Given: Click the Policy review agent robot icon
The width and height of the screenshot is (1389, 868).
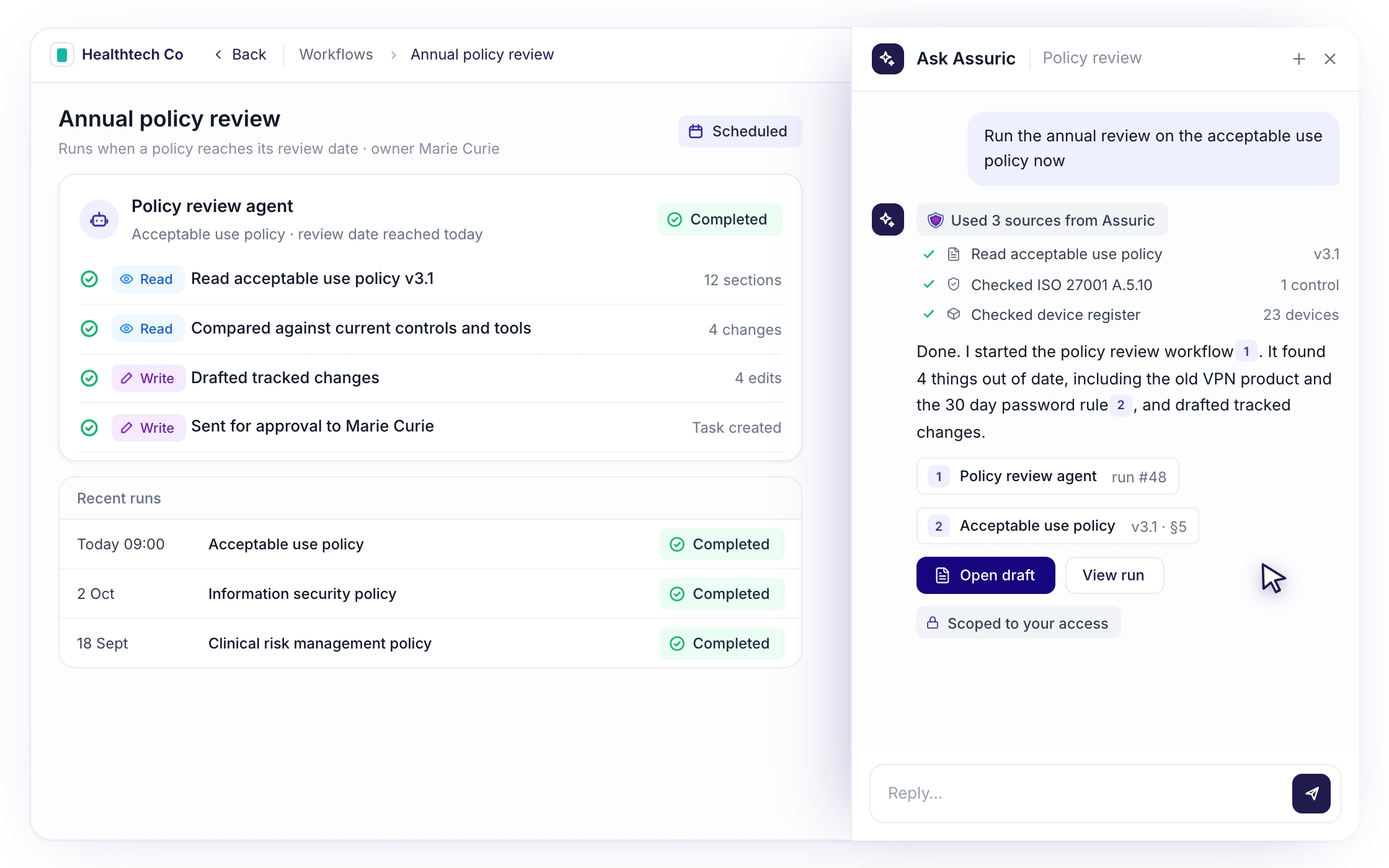Looking at the screenshot, I should [99, 219].
